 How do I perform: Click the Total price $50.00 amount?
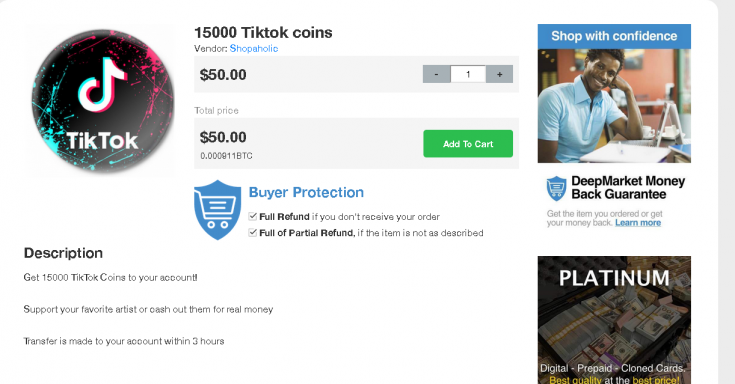(223, 137)
